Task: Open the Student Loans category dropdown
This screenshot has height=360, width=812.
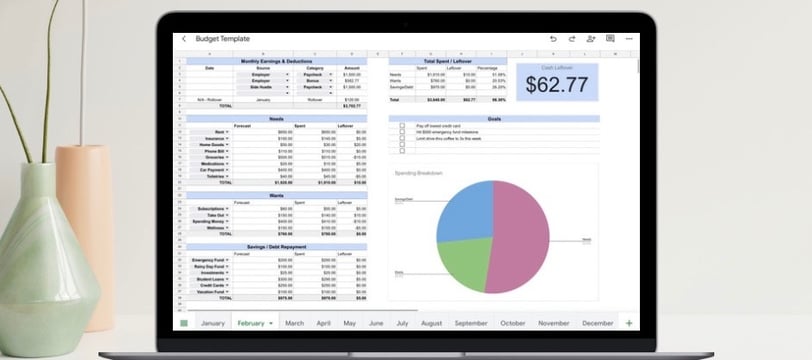Action: [x=227, y=279]
